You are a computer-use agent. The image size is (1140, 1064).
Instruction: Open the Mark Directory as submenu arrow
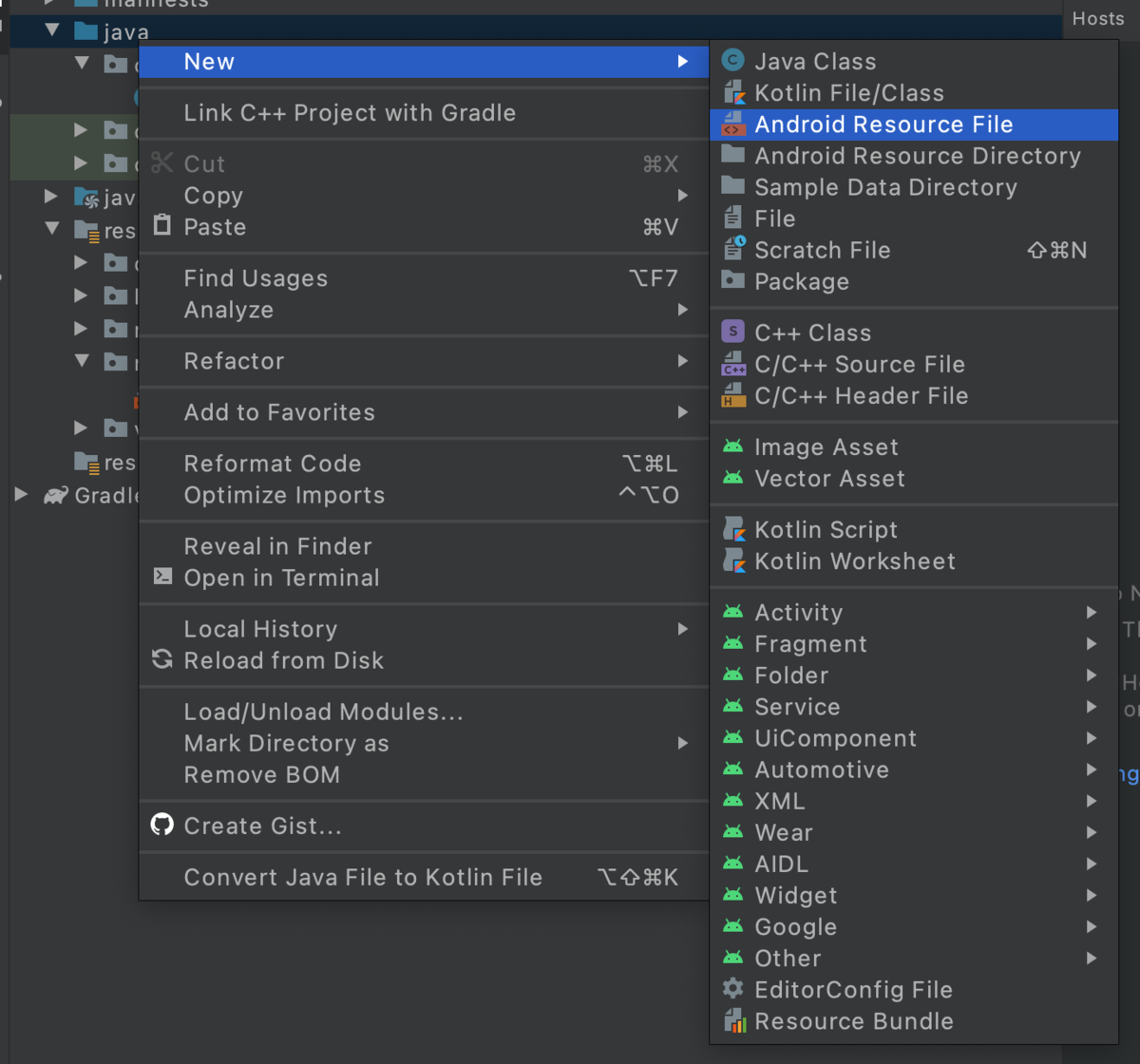(682, 743)
